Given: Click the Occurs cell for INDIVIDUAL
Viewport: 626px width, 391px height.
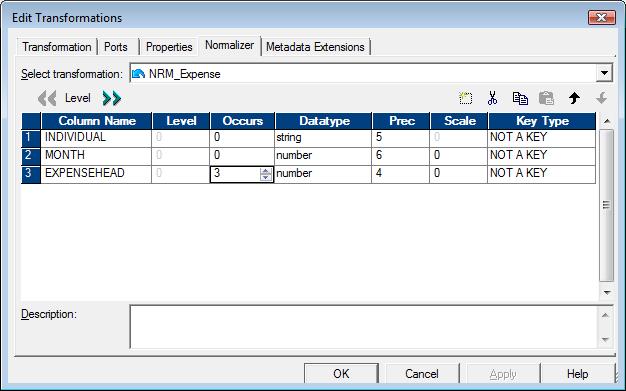Looking at the screenshot, I should click(x=242, y=137).
